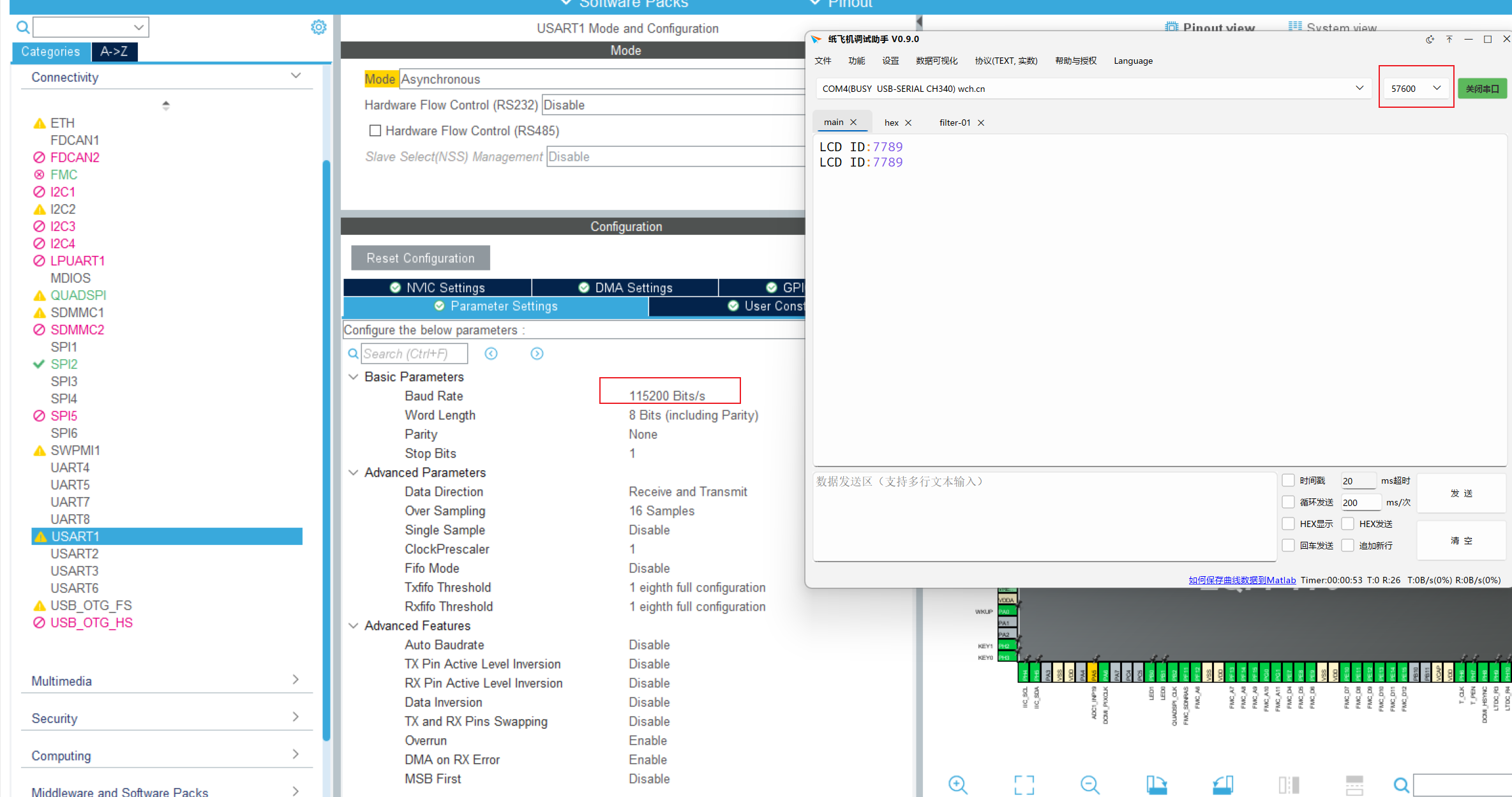Open the search in Pinout view
The image size is (1512, 797).
click(x=1402, y=785)
